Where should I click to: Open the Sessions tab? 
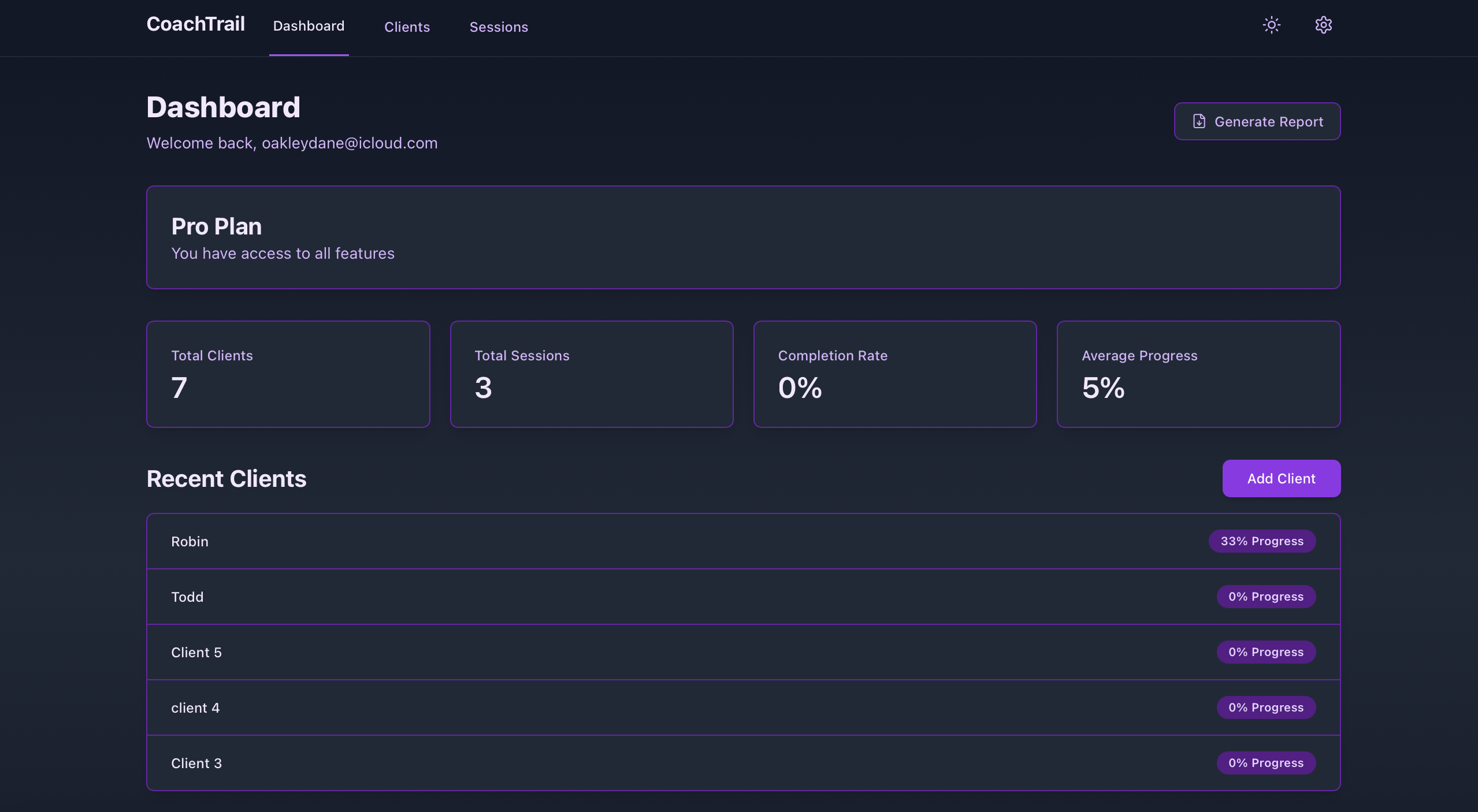tap(499, 27)
